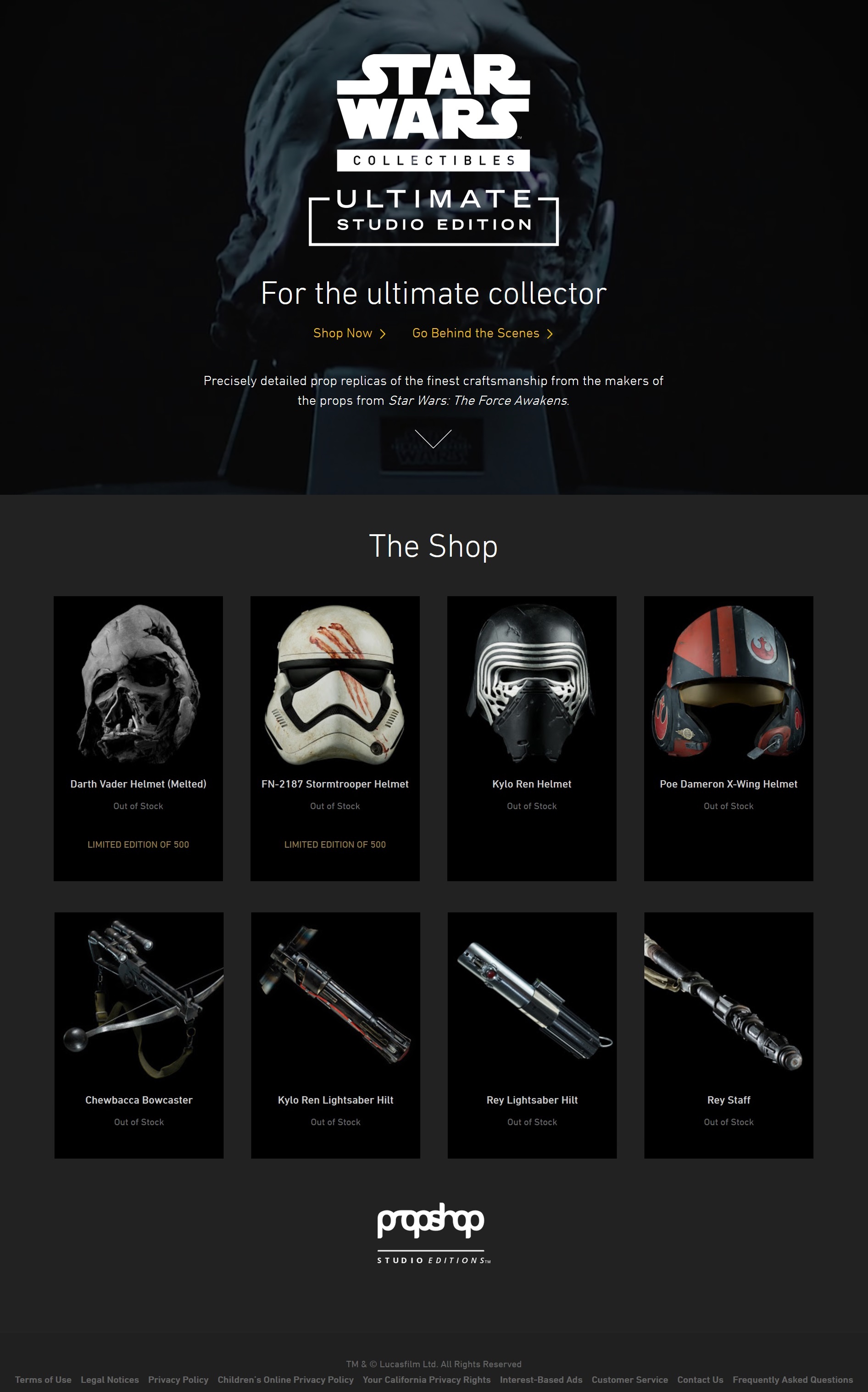
Task: Open Frequently Asked Questions footer link
Action: 793,1379
